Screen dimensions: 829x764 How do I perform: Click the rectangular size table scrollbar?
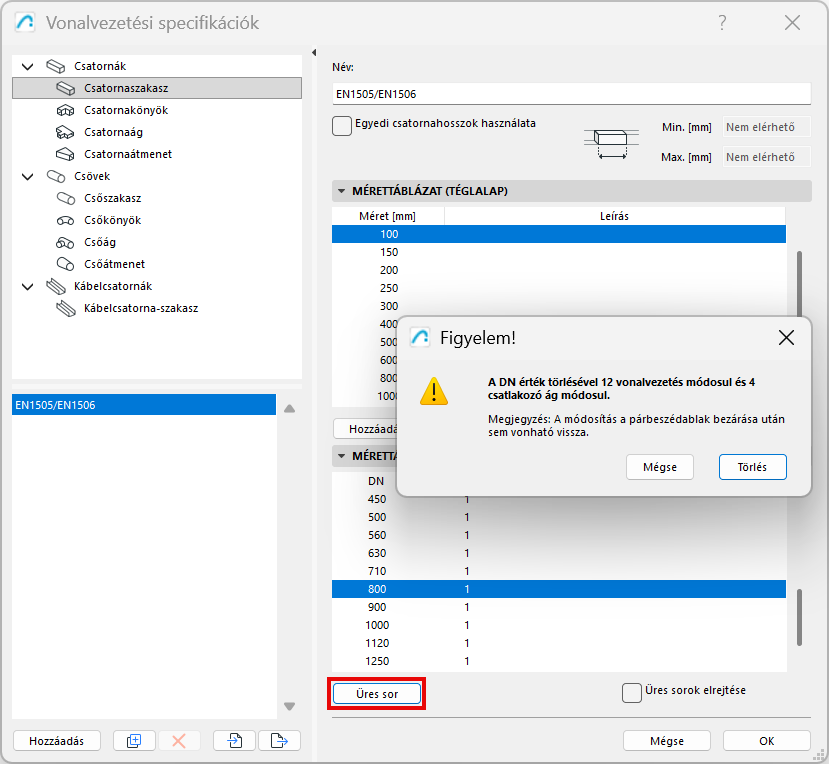pos(799,283)
